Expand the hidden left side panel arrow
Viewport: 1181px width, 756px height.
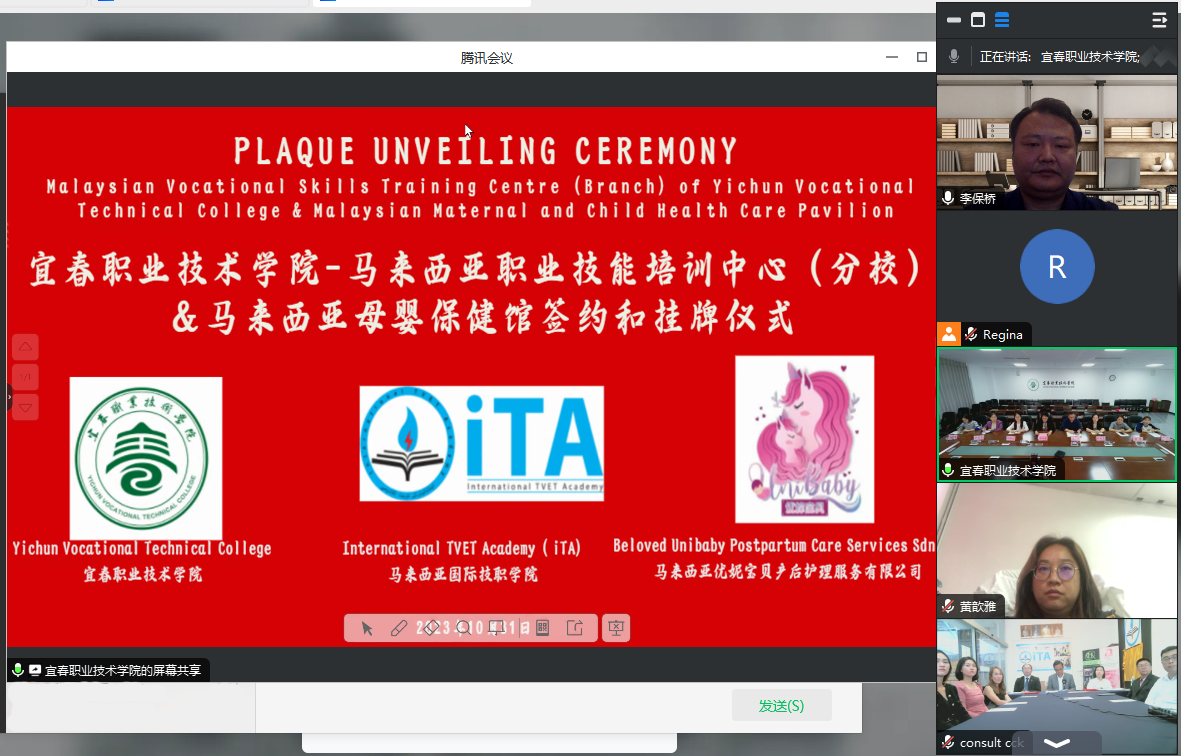point(10,397)
